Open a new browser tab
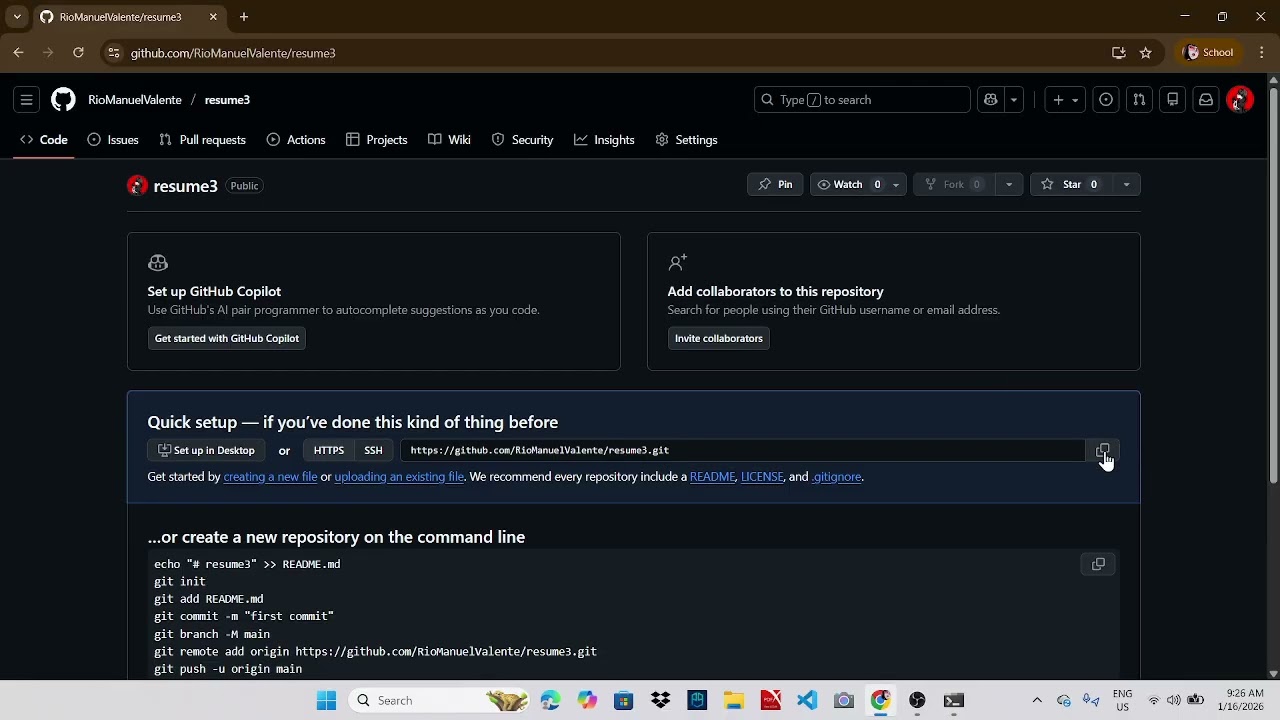Image resolution: width=1280 pixels, height=720 pixels. click(244, 17)
